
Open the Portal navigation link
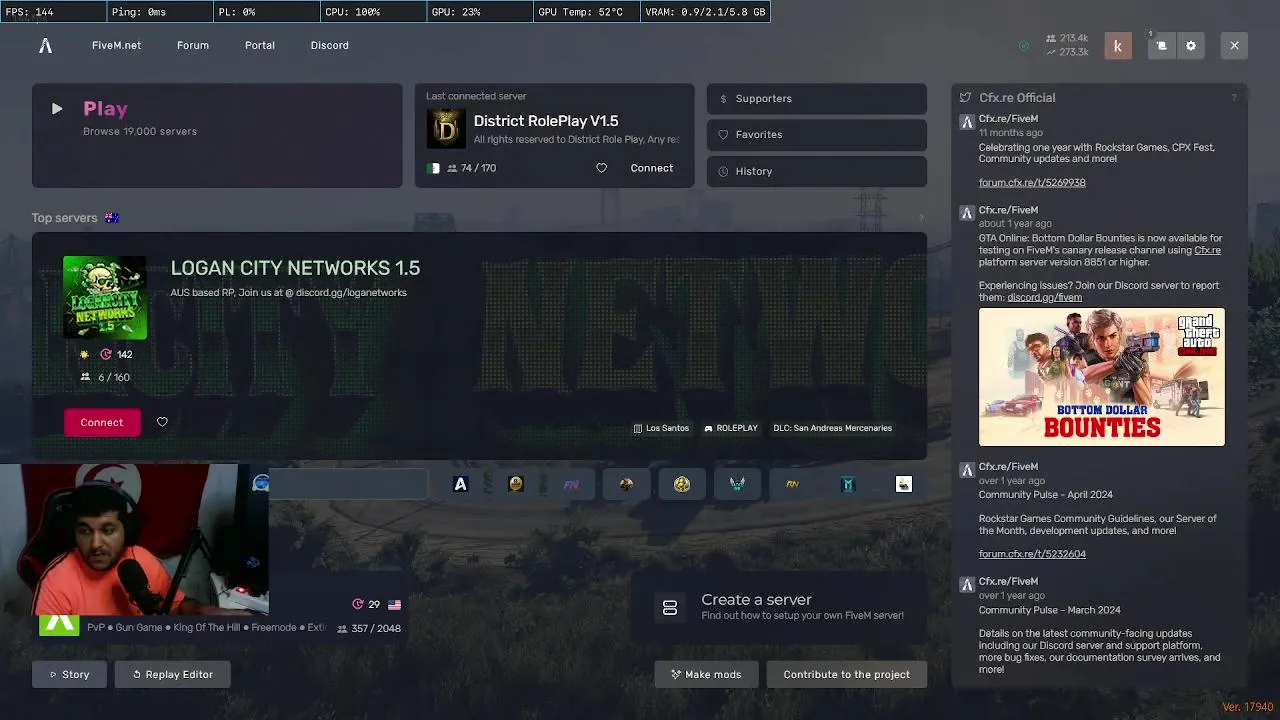[260, 46]
